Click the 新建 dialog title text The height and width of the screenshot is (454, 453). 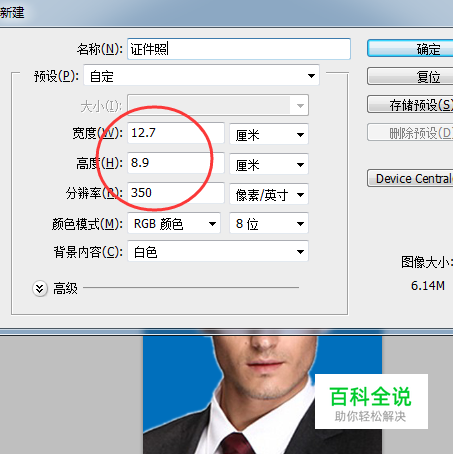click(x=12, y=13)
